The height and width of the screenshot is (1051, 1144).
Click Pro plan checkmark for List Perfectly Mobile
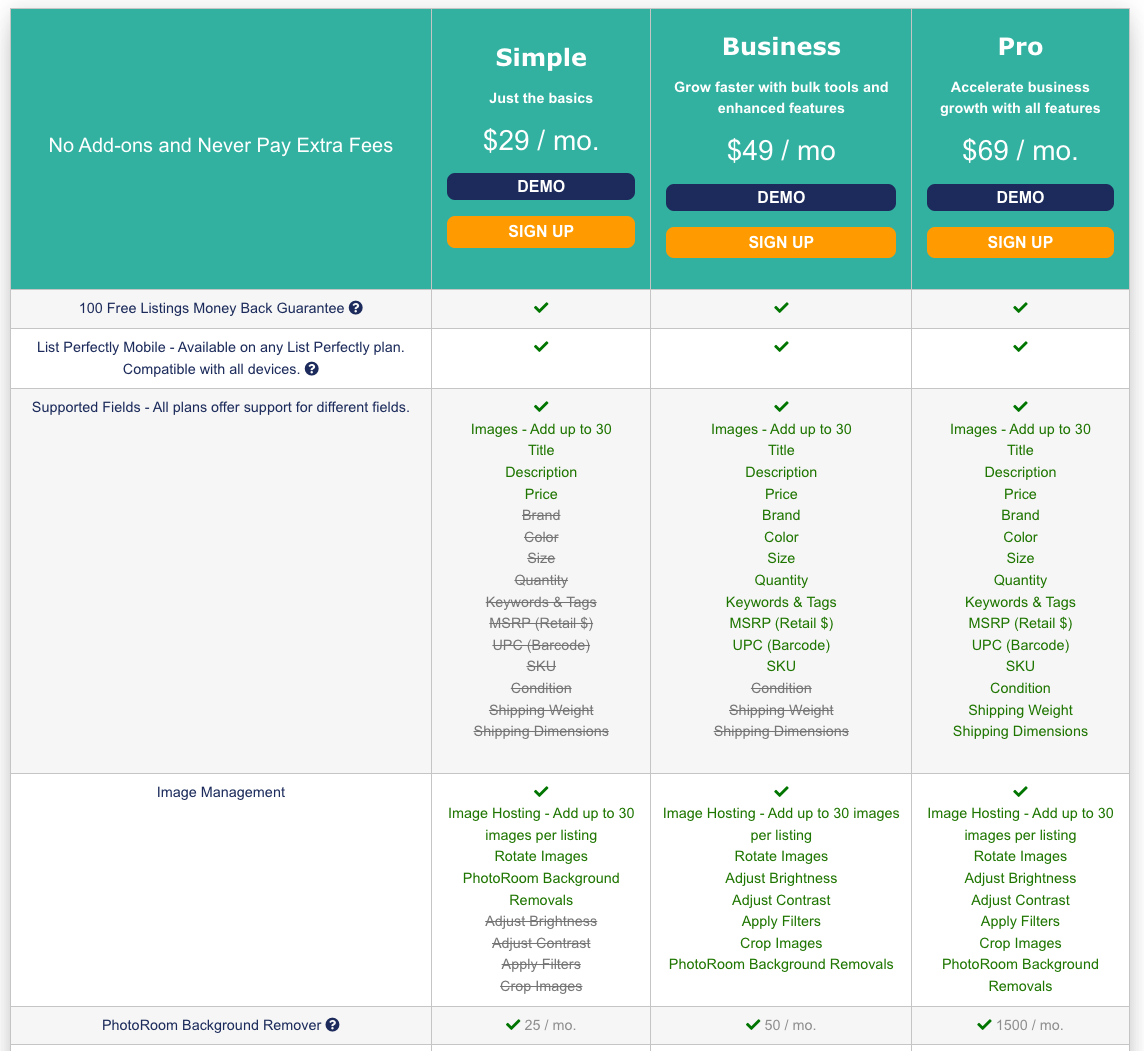tap(1020, 347)
